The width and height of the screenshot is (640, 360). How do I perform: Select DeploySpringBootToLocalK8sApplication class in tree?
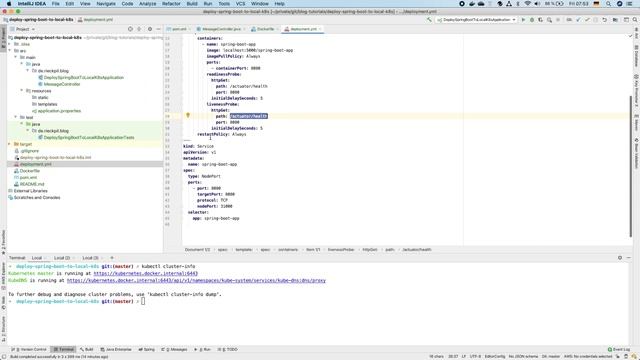point(83,77)
